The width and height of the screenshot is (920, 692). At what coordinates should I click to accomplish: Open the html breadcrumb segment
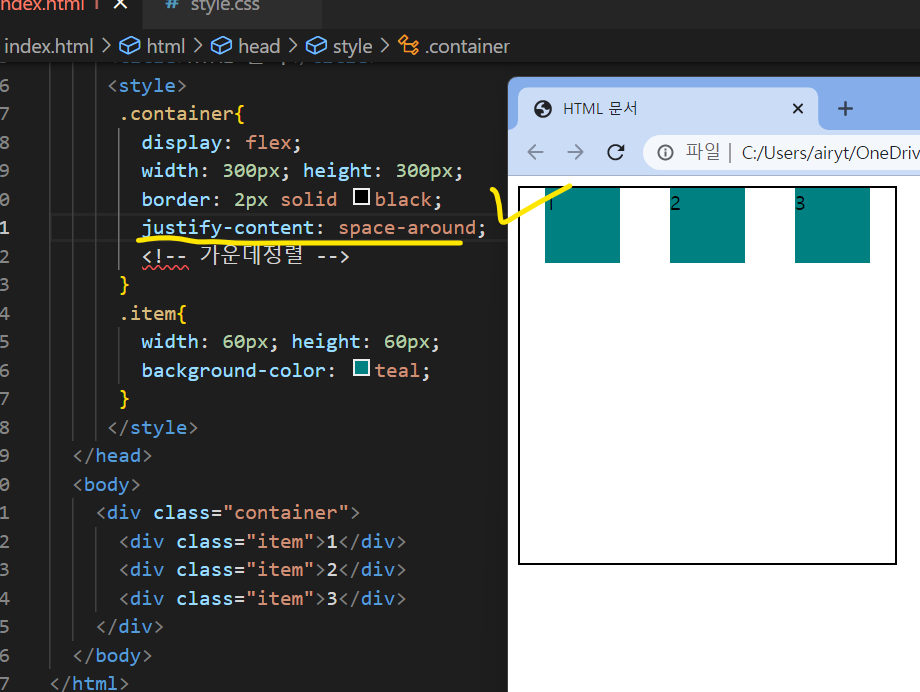(165, 46)
